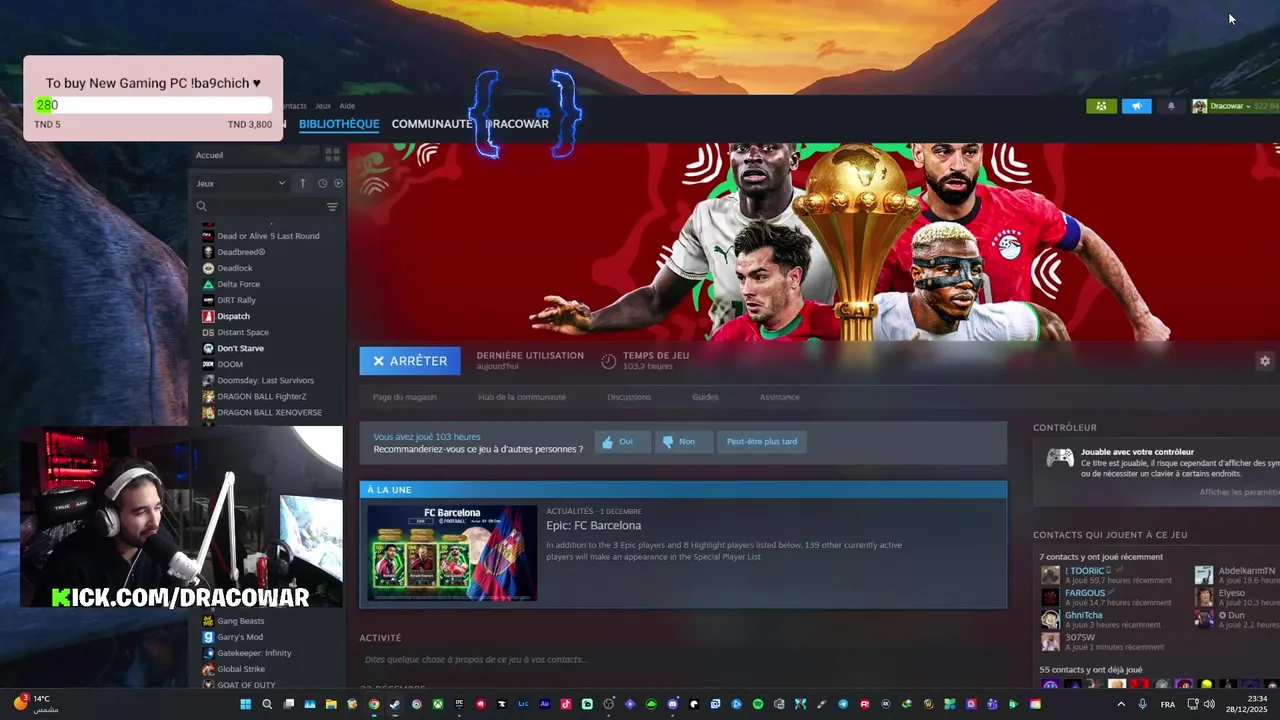Toggle the recent activity clock filter
The height and width of the screenshot is (720, 1280).
click(322, 183)
